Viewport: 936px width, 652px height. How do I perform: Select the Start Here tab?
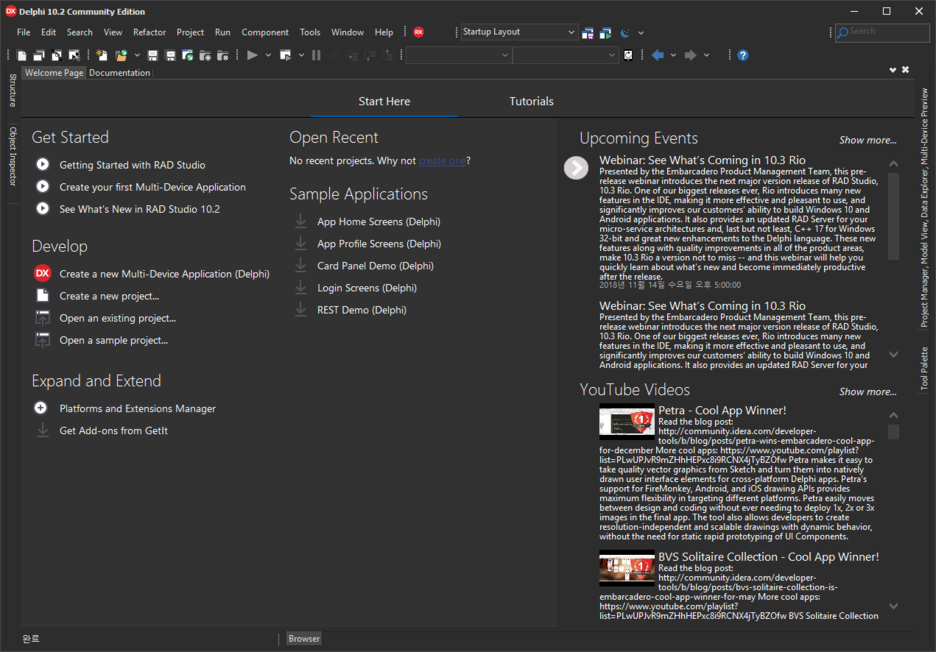pyautogui.click(x=384, y=102)
